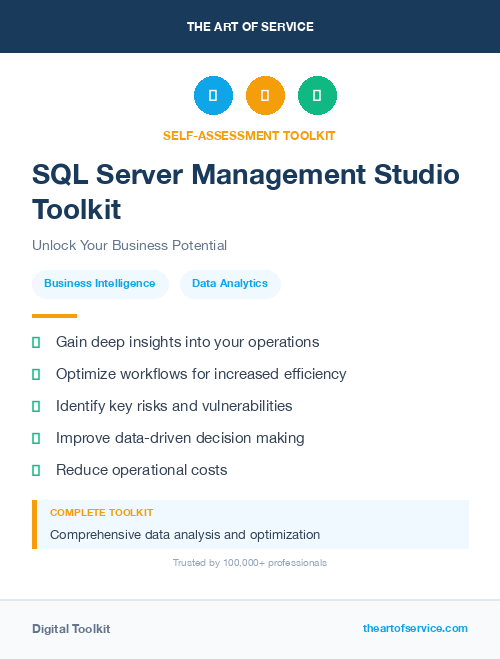This screenshot has height=659, width=500.
Task: Open theartofservice.com link
Action: [415, 628]
